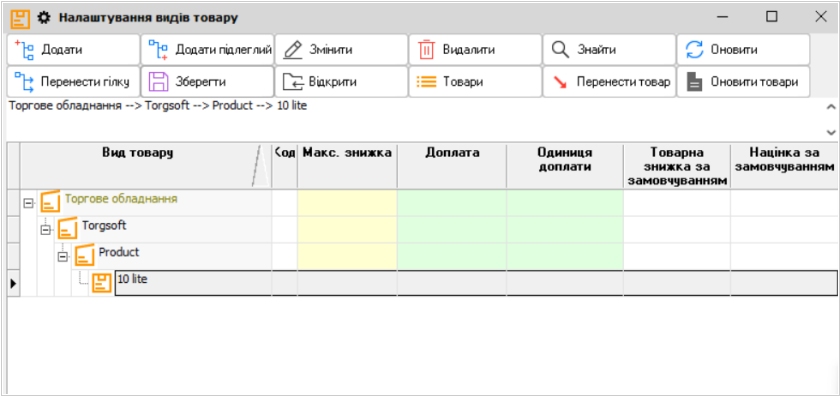This screenshot has width=840, height=396.
Task: Click the orange app icon in title bar
Action: 20,18
